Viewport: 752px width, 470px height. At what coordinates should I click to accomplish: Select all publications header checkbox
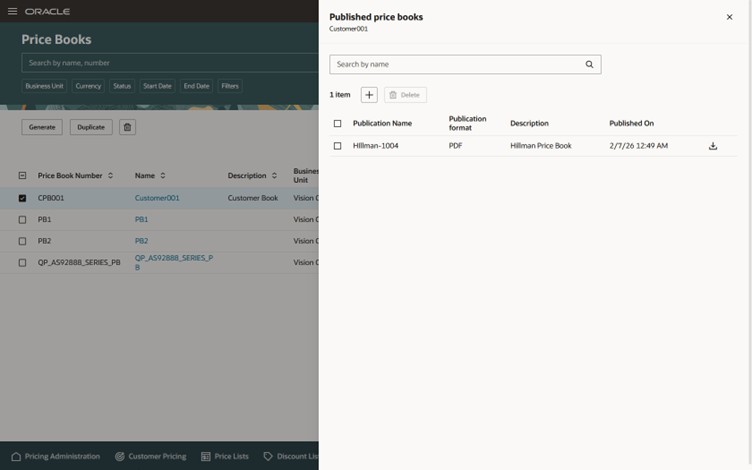(x=337, y=123)
